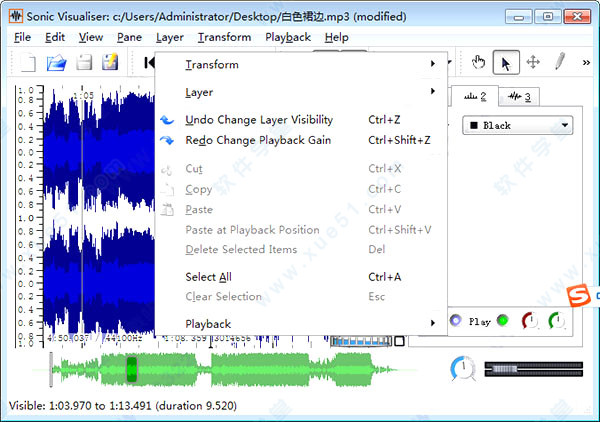The height and width of the screenshot is (422, 600).
Task: Expand the Transform submenu in popup
Action: click(x=301, y=64)
